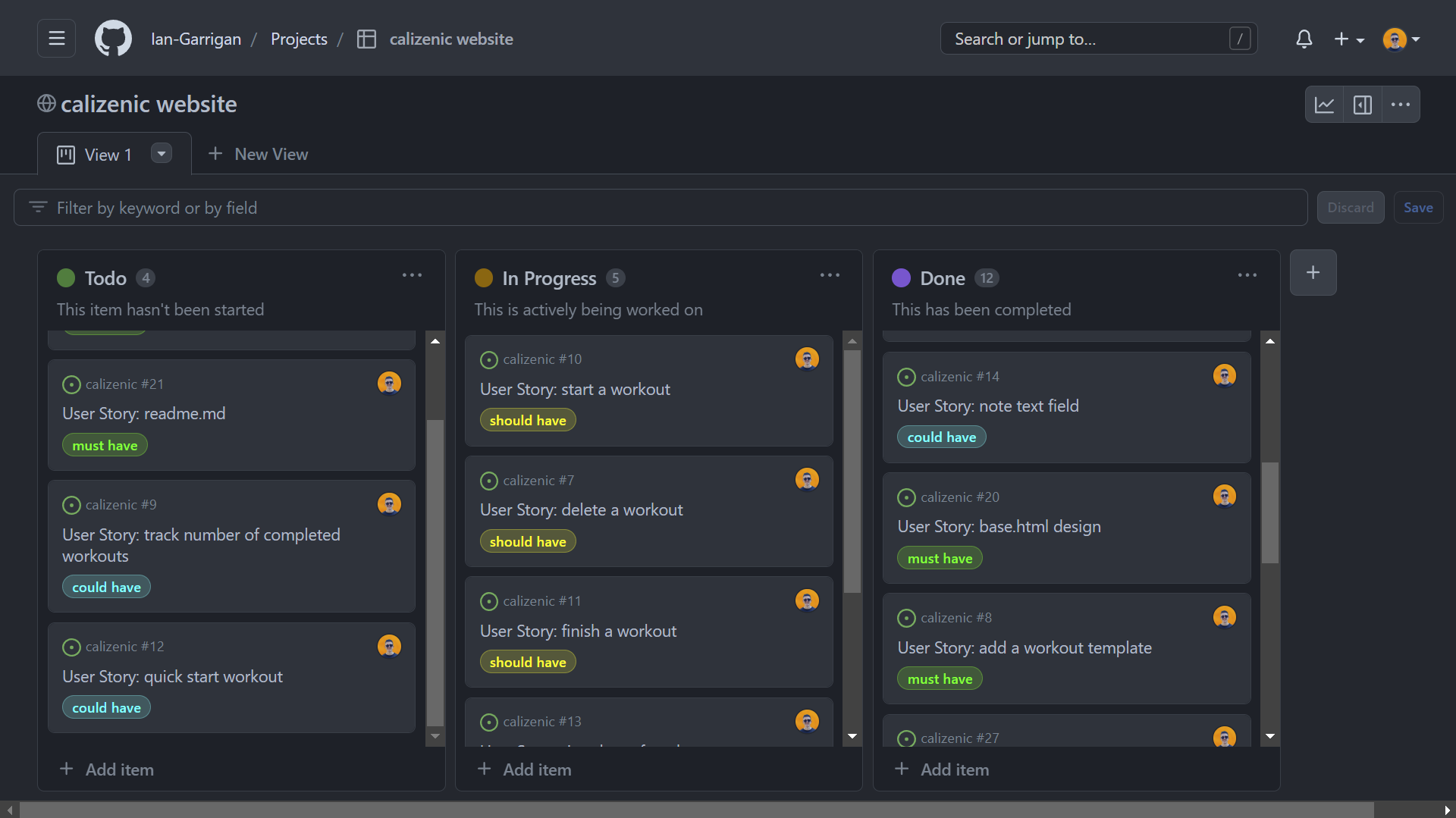Viewport: 1456px width, 818px height.
Task: Click Todo column scrollbar down arrow
Action: (x=435, y=736)
